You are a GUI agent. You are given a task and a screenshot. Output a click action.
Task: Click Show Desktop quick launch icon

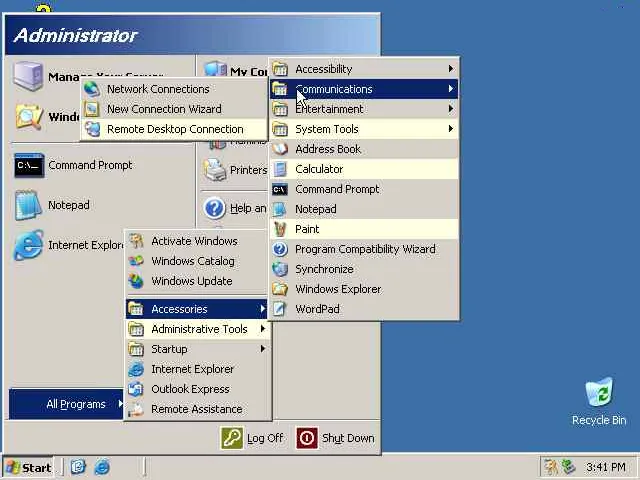[x=78, y=467]
